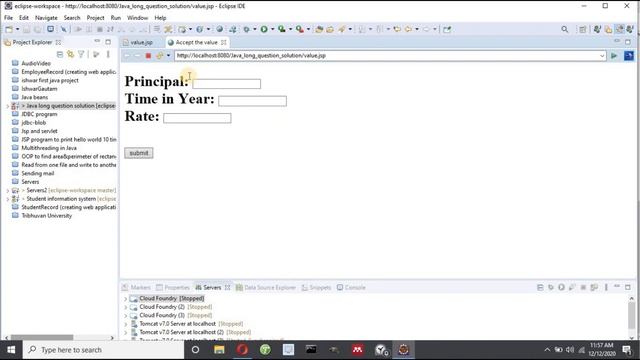
Task: Click the submit button
Action: [x=139, y=153]
